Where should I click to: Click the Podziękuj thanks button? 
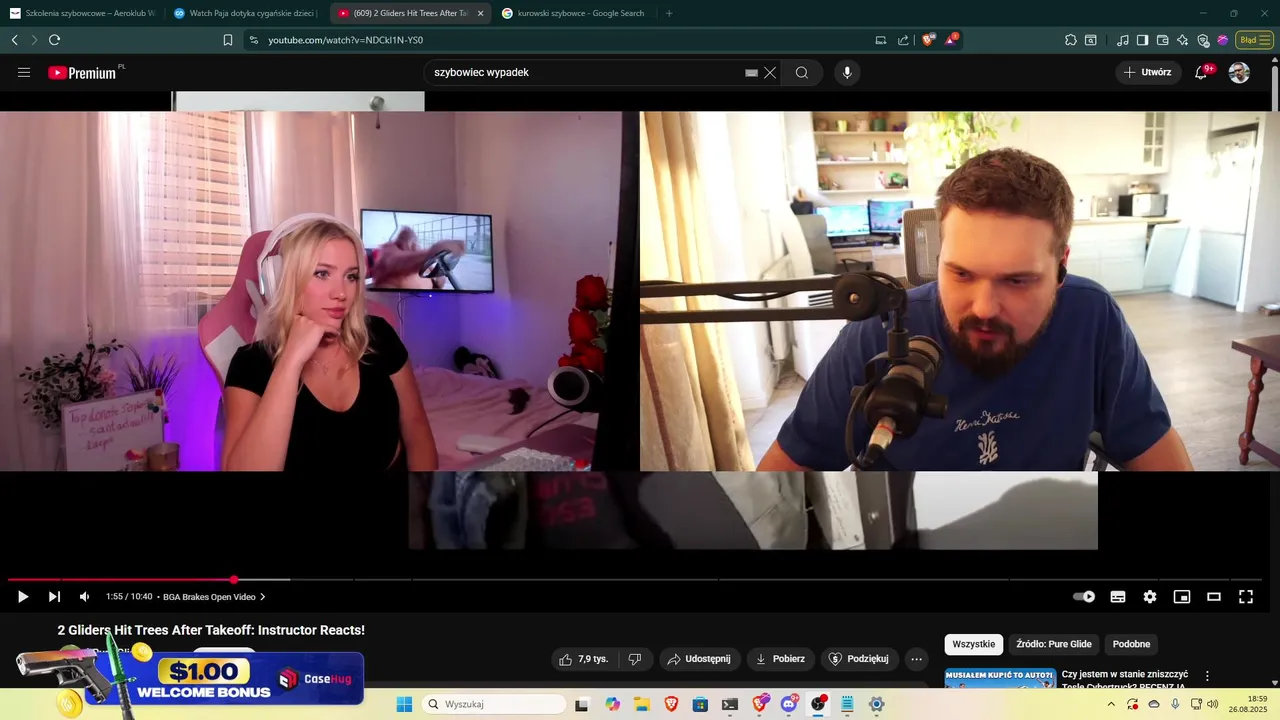pyautogui.click(x=858, y=659)
